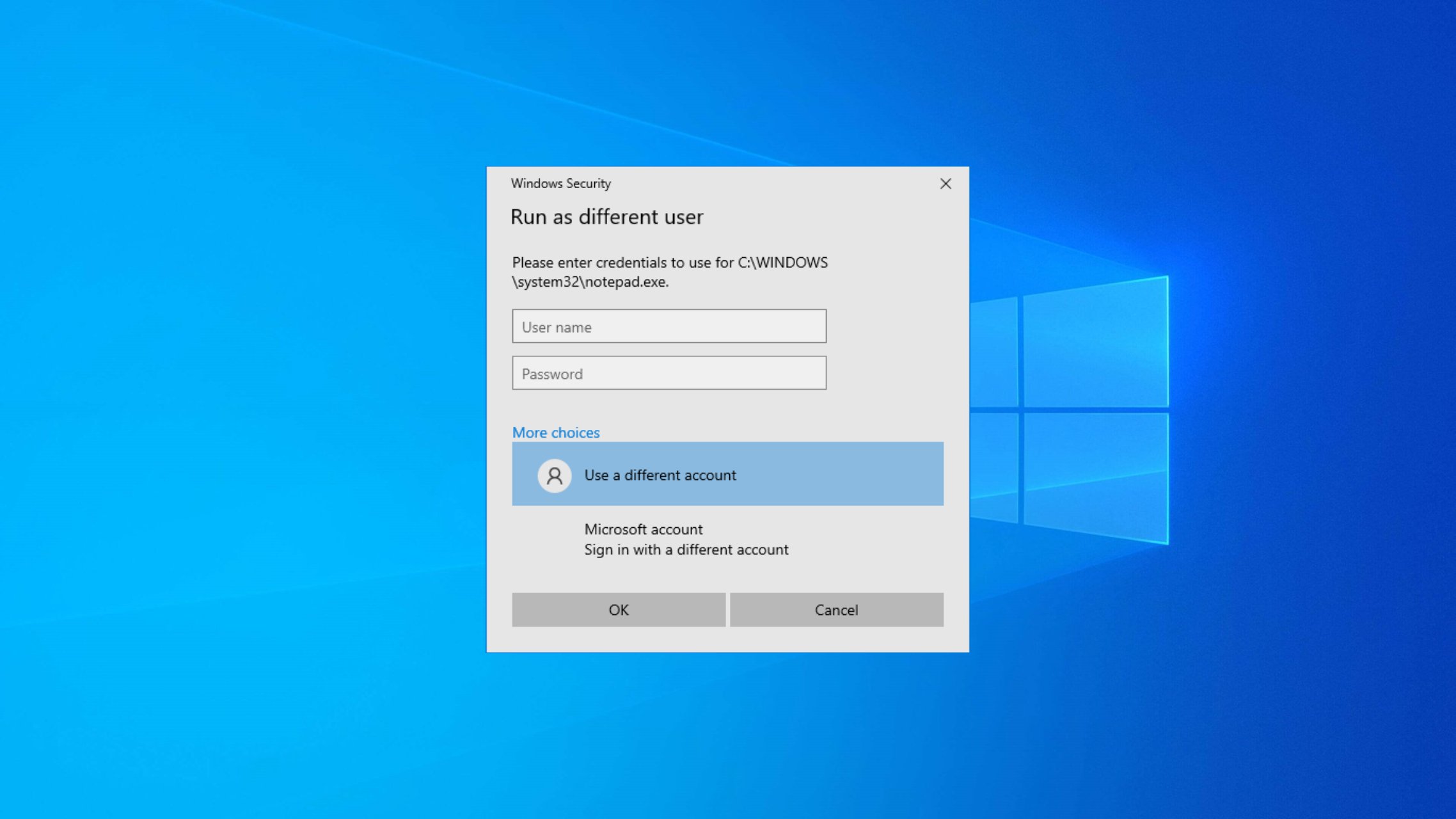
Task: Choose Microsoft account sign-in option
Action: pos(727,539)
